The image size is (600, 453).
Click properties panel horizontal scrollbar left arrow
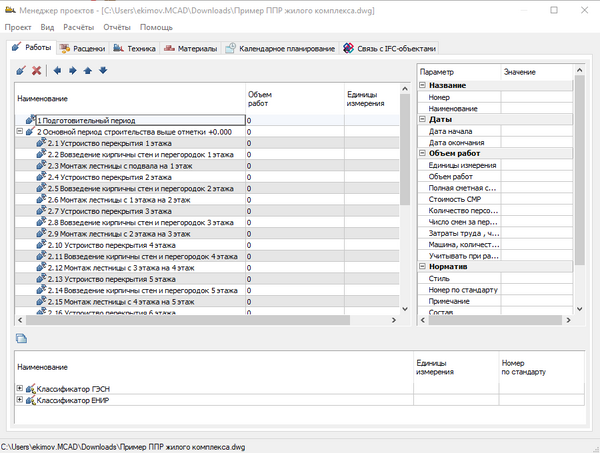click(x=422, y=320)
